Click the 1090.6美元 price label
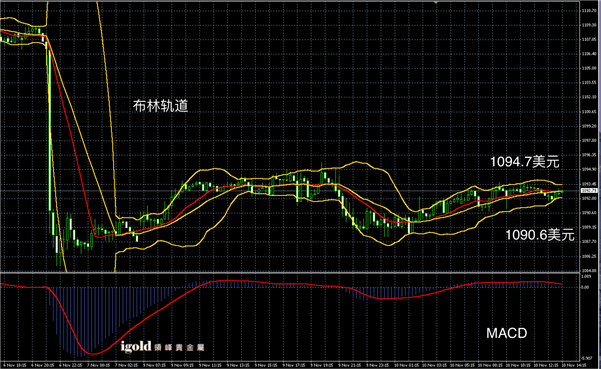 click(x=540, y=235)
